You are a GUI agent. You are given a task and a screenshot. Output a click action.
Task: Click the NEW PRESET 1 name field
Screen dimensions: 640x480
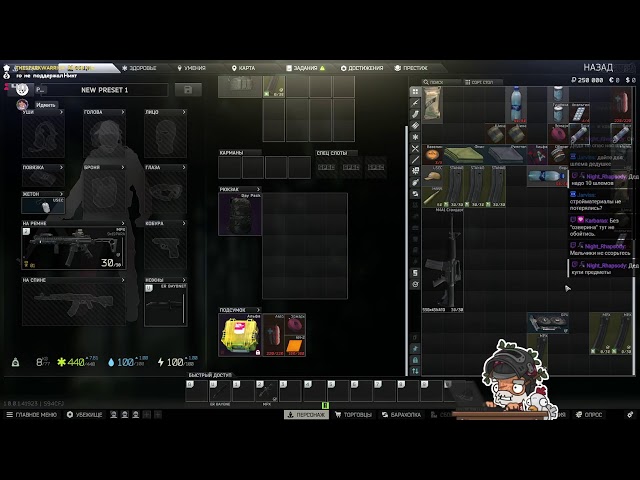click(104, 90)
